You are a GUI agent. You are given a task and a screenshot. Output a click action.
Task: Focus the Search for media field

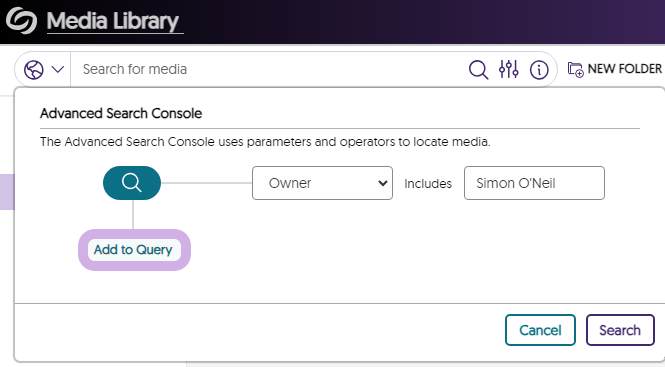coord(267,69)
